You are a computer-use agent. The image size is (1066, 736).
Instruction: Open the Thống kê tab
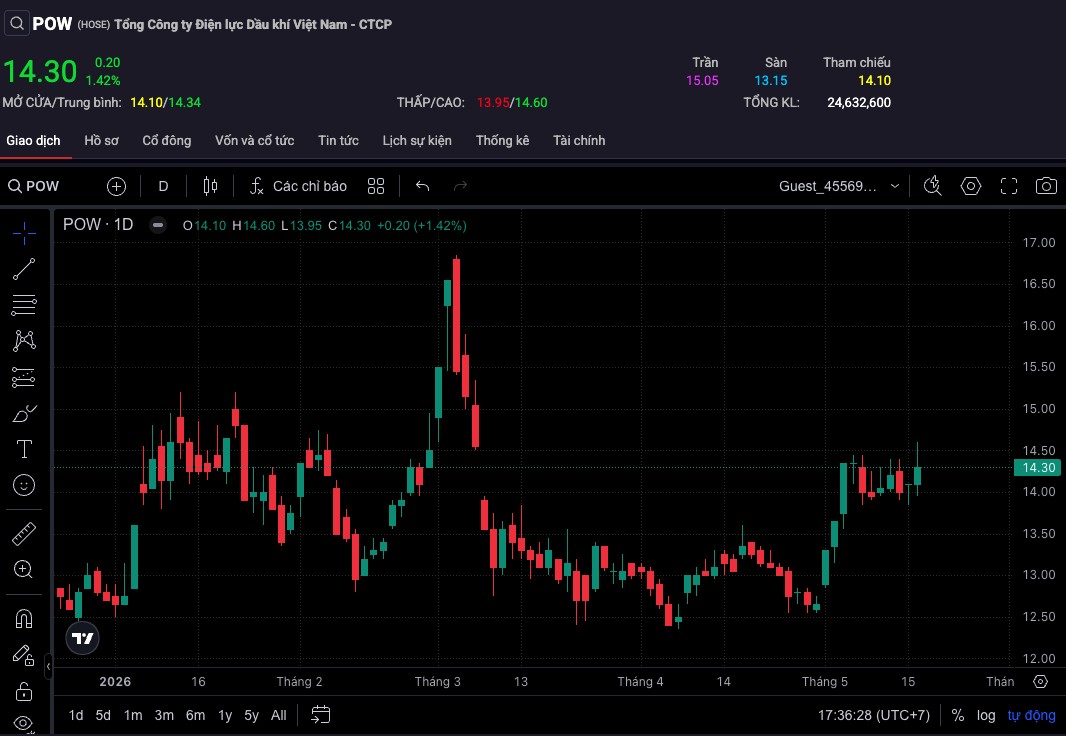point(502,141)
